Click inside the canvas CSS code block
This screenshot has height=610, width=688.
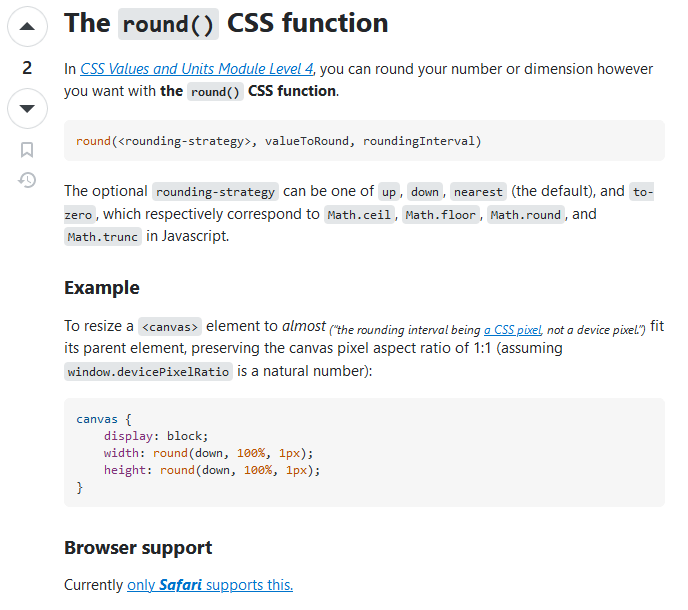coord(364,452)
